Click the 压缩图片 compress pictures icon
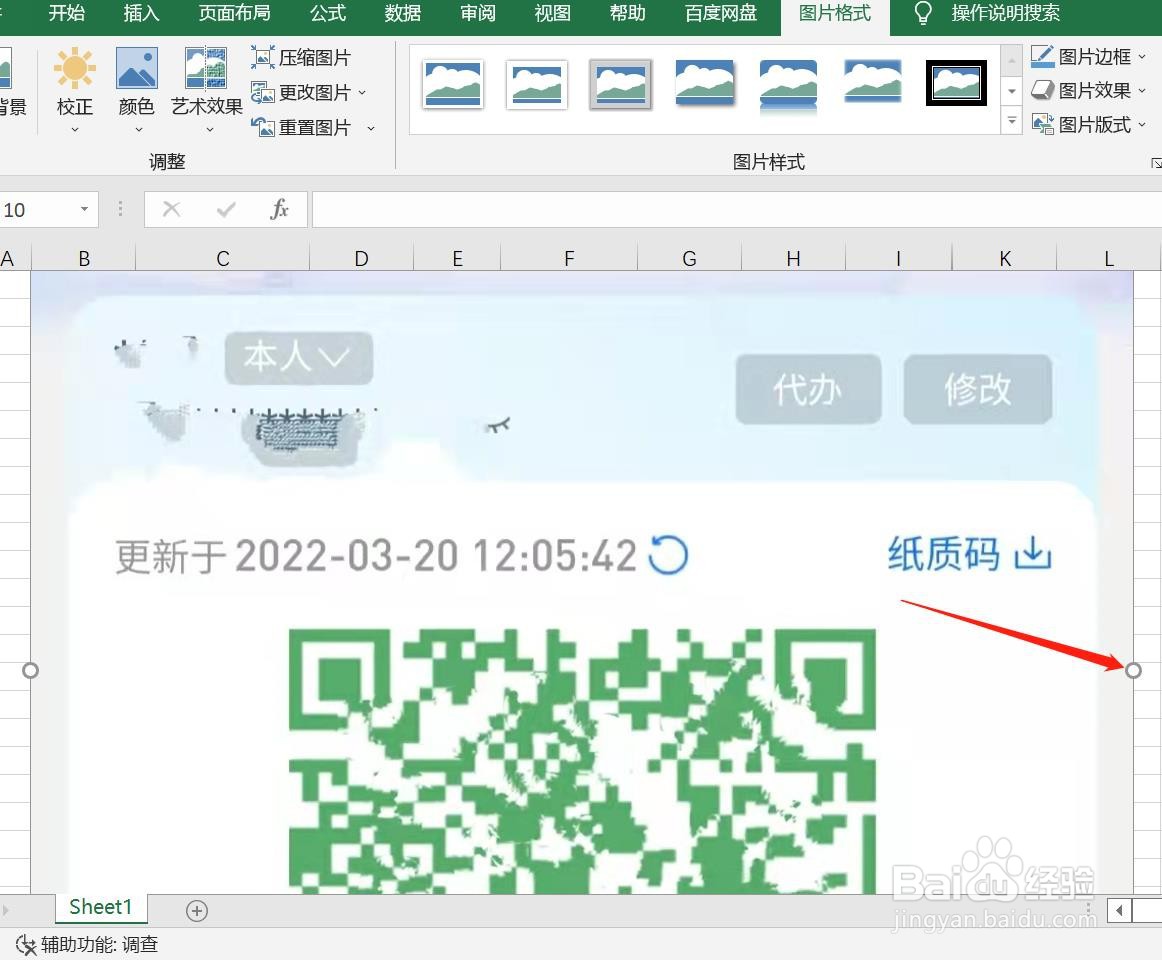Screen dimensions: 1162x960 pyautogui.click(x=262, y=57)
